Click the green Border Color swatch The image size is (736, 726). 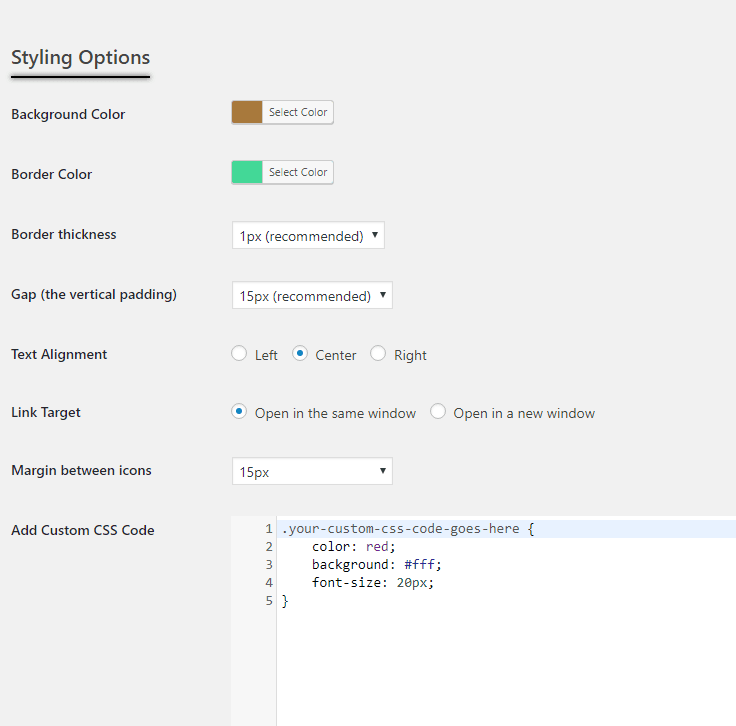[247, 172]
